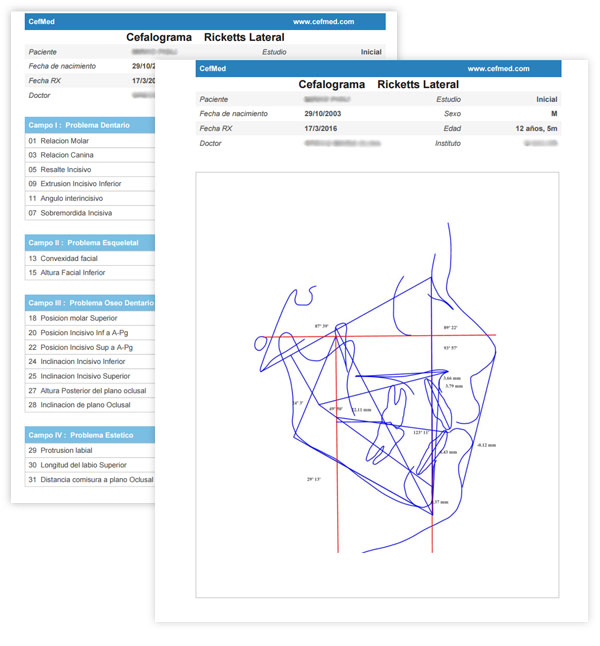Click the Sexo value M

[x=554, y=114]
